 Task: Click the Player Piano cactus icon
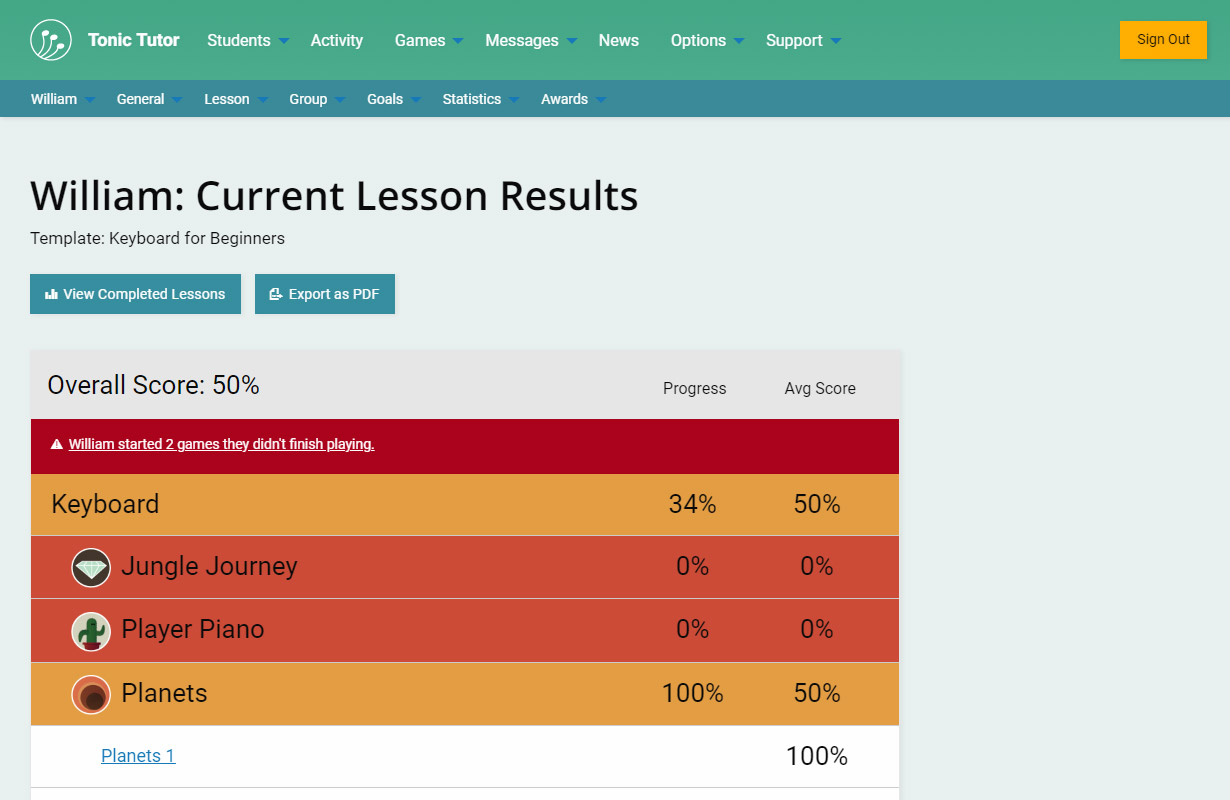point(91,631)
